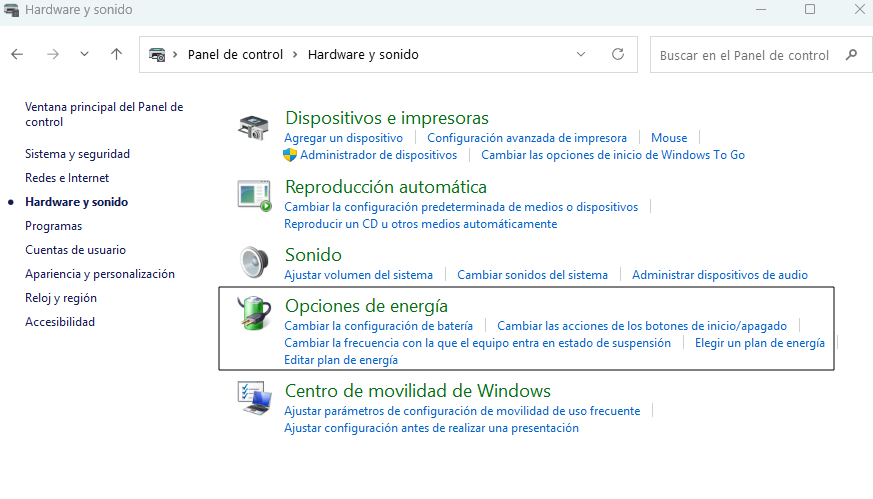
Task: Click the search magnifier icon
Action: 851,55
